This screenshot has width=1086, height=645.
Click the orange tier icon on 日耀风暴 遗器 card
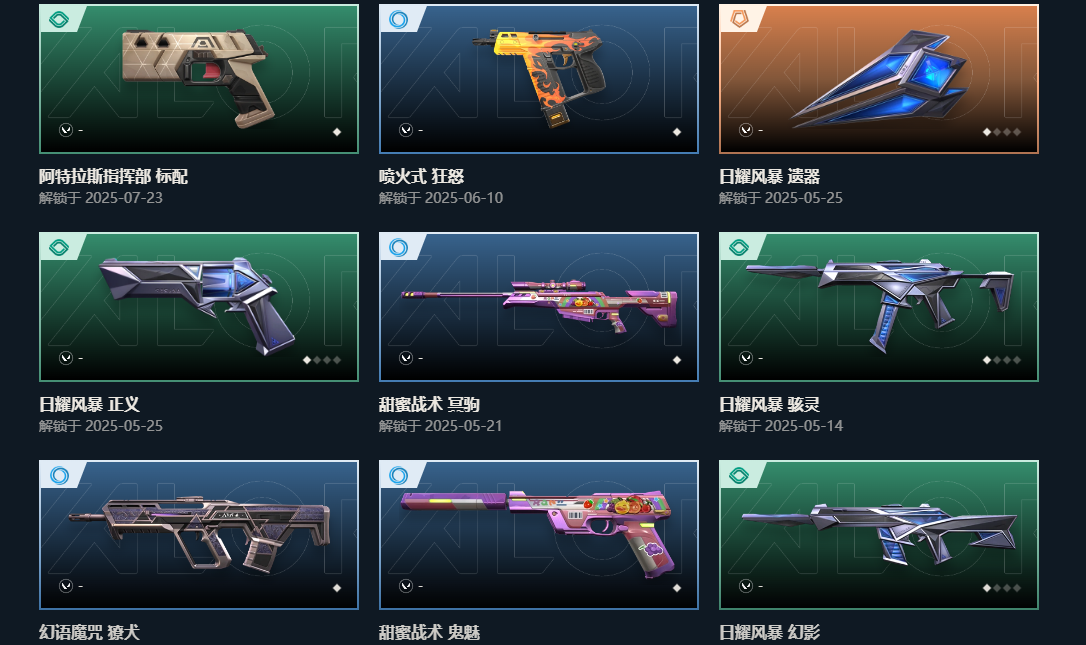[x=739, y=19]
